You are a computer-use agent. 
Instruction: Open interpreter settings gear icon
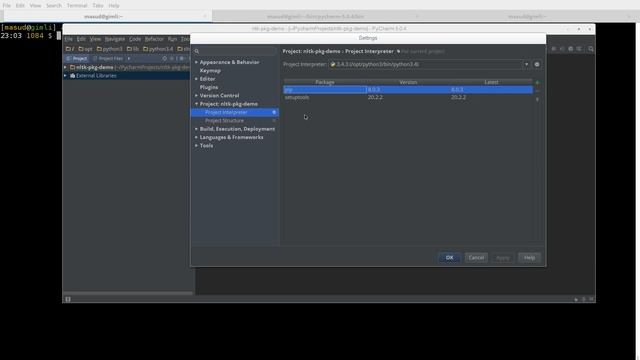537,64
